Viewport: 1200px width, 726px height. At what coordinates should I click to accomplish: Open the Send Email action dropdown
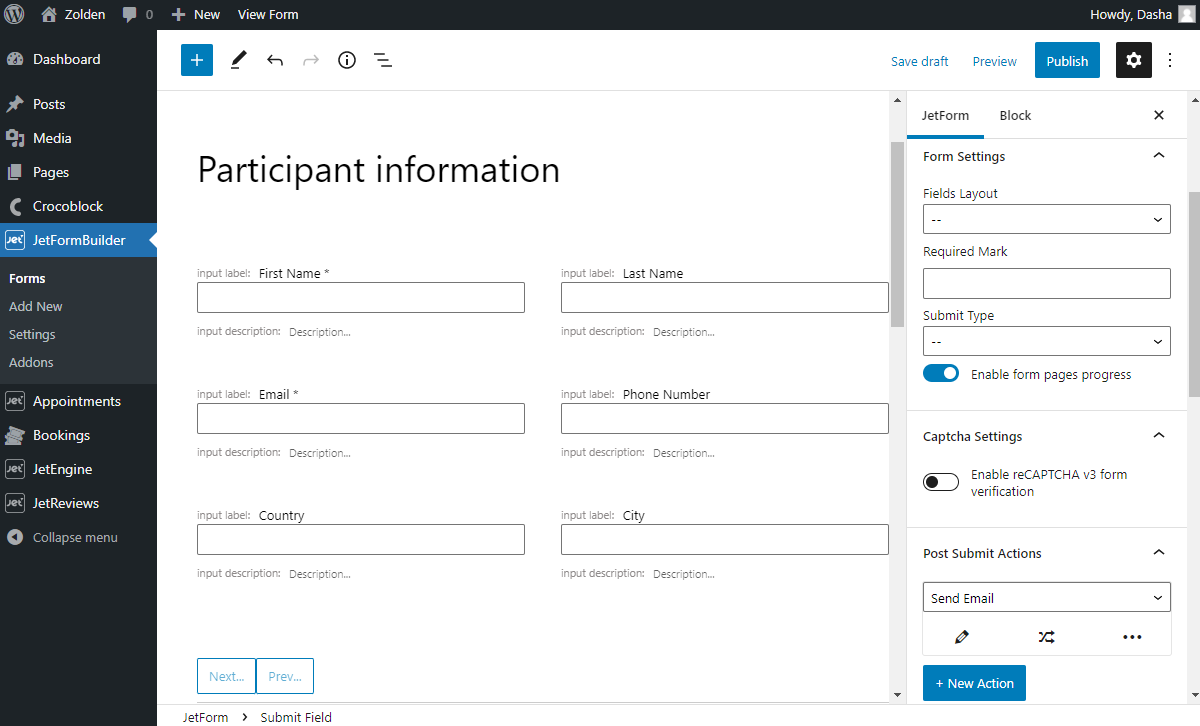coord(1046,598)
